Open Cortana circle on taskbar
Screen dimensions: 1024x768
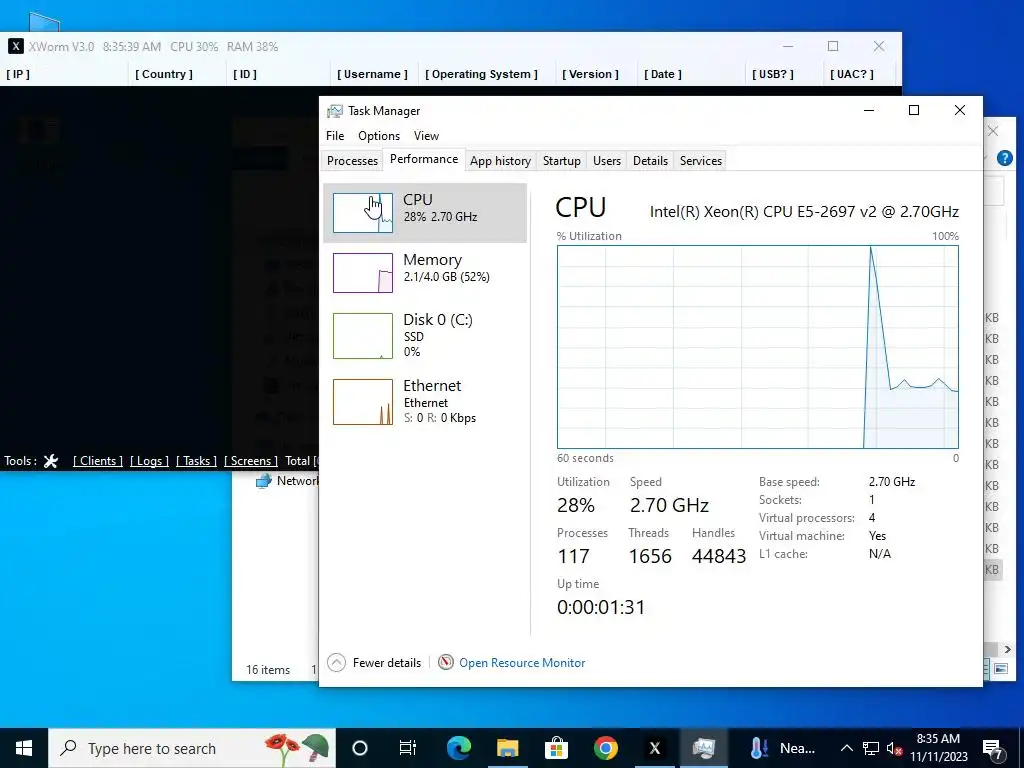[x=360, y=748]
